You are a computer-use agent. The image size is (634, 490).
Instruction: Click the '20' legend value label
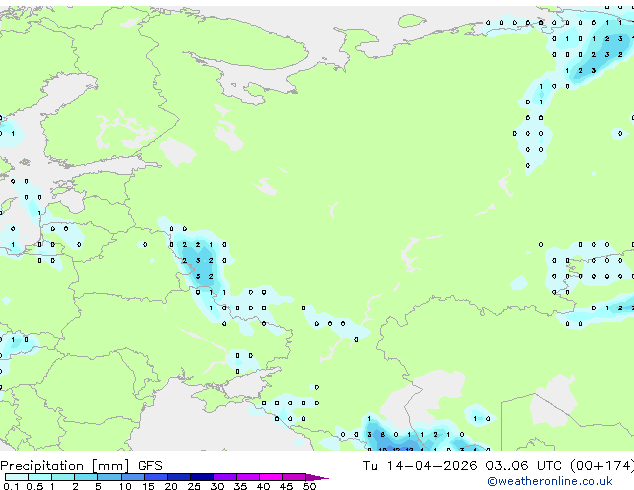[x=171, y=486]
